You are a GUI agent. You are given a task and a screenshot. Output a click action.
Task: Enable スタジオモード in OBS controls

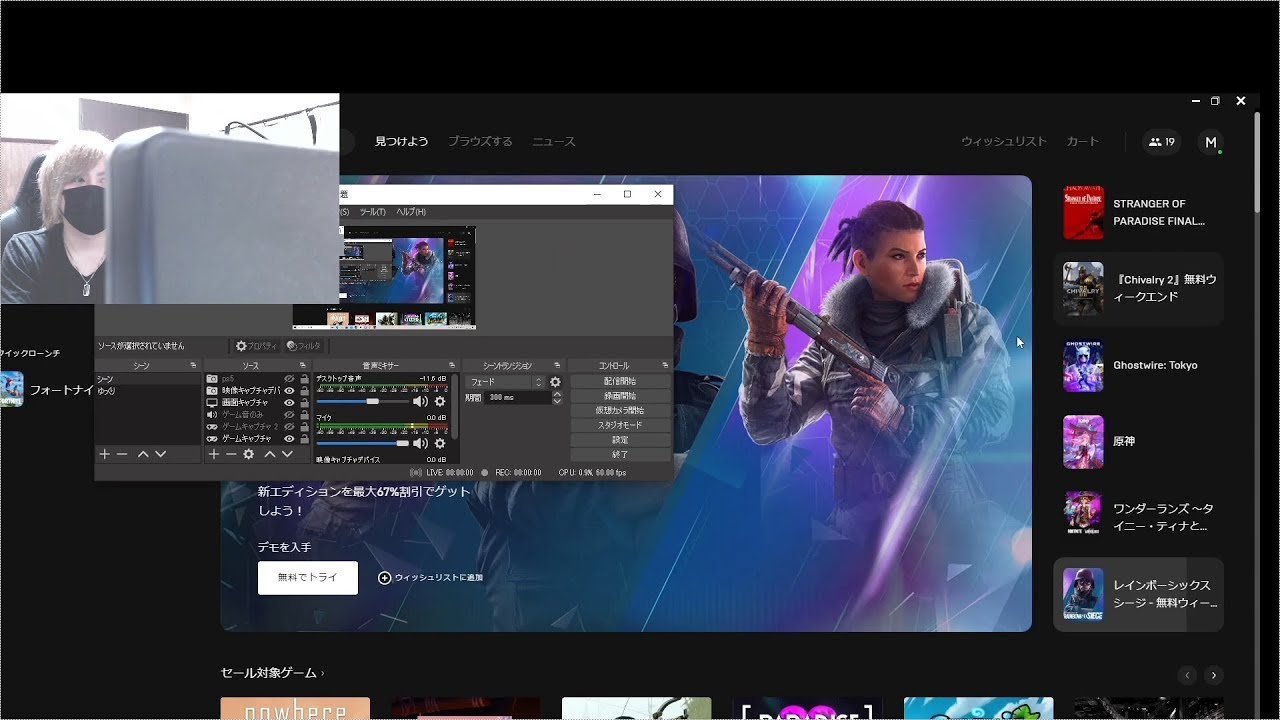click(x=620, y=425)
